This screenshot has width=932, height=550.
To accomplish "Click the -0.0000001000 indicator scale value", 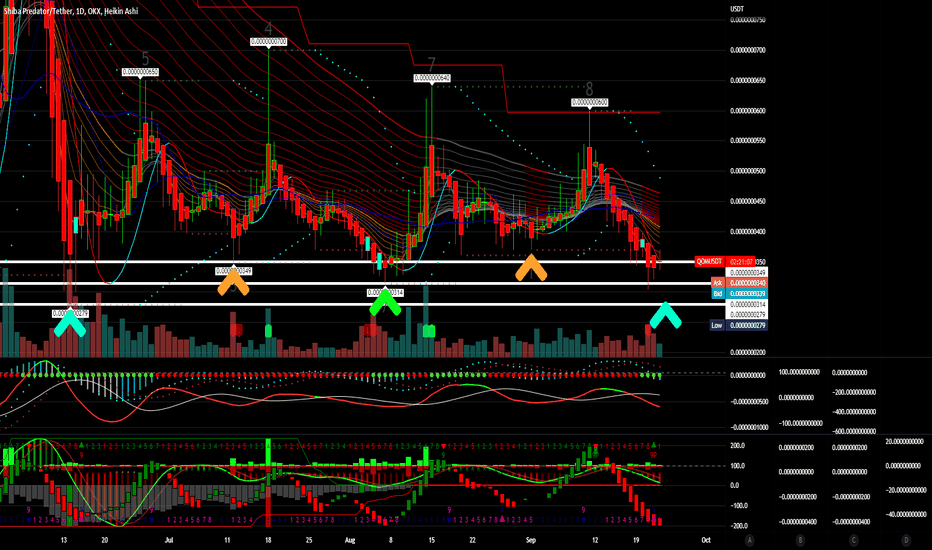I will 747,427.
